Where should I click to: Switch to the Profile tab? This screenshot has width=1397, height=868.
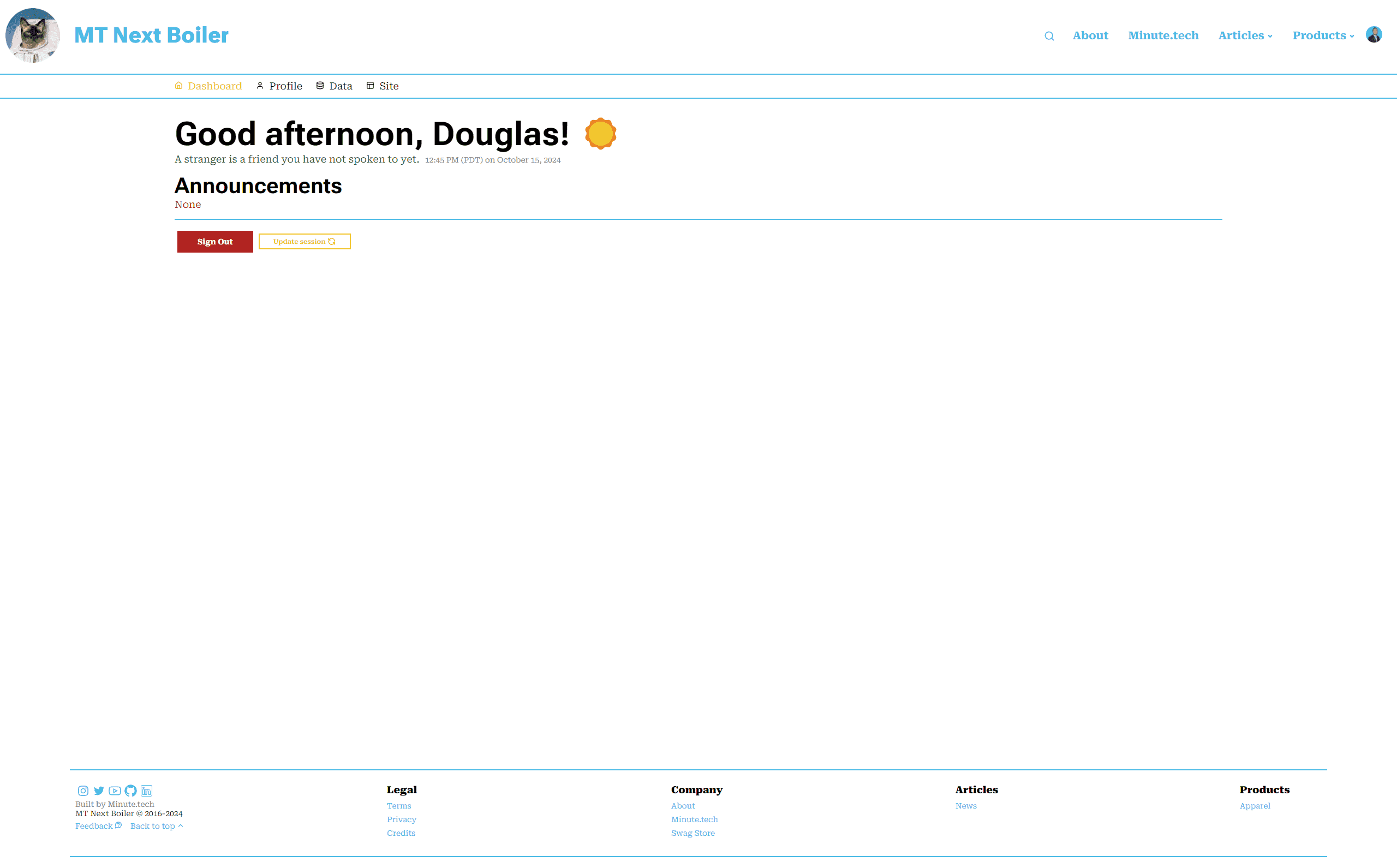279,86
